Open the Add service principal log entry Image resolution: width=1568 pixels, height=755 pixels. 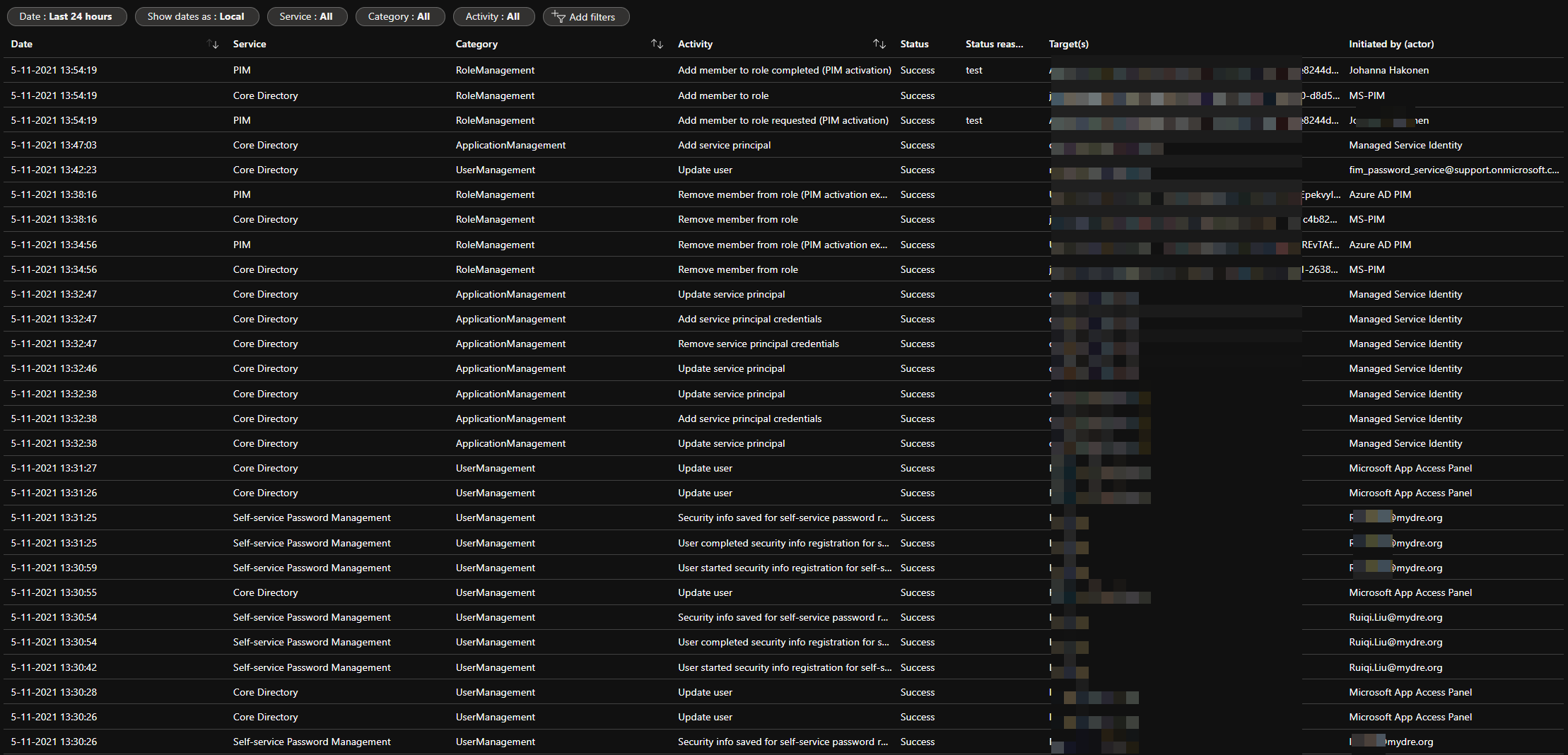[724, 145]
